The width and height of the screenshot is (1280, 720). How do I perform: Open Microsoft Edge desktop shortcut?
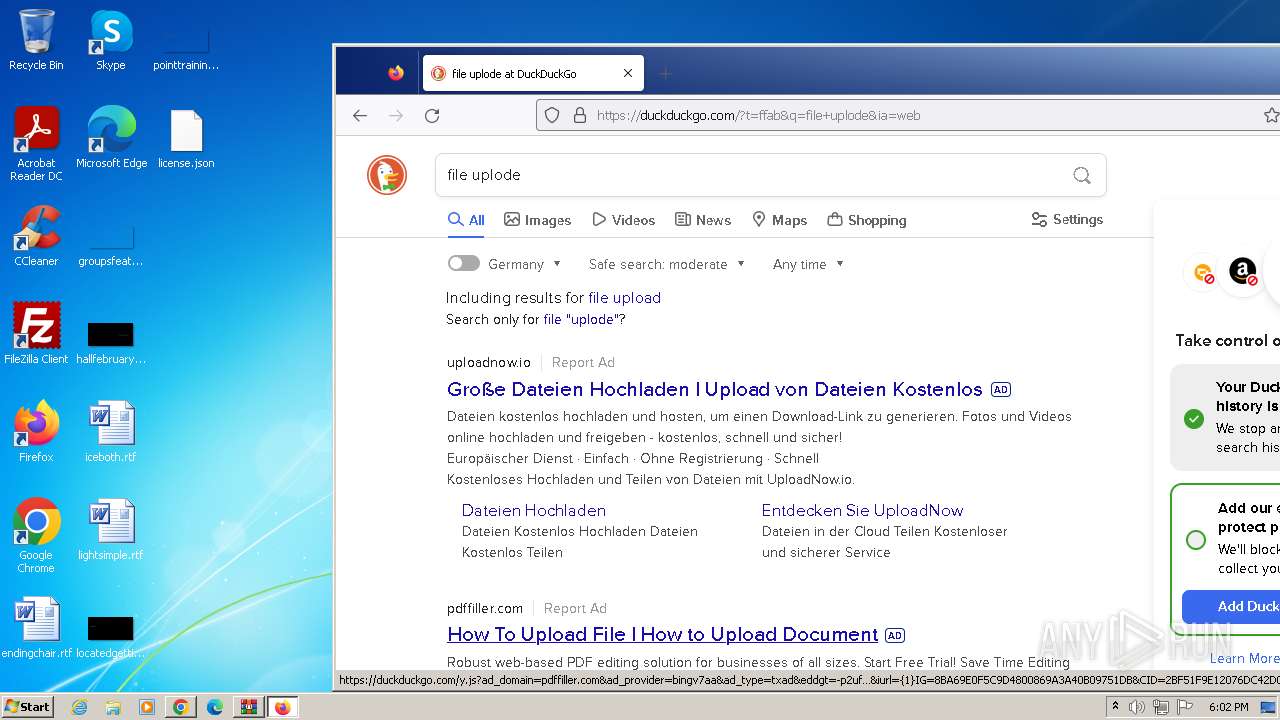tap(111, 138)
